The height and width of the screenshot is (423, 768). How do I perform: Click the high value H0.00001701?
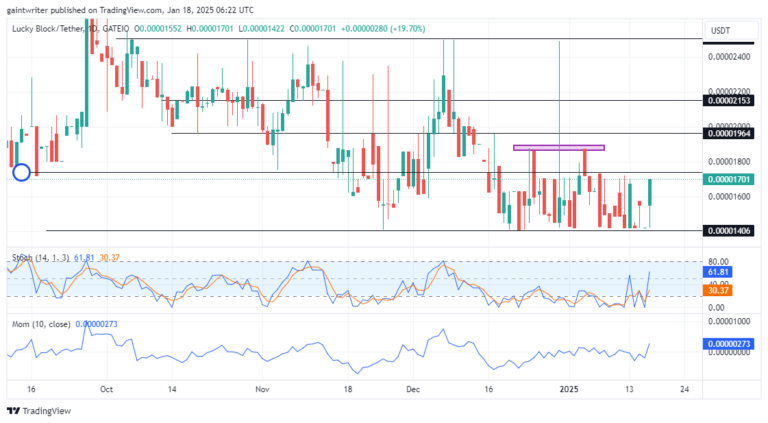coord(210,29)
